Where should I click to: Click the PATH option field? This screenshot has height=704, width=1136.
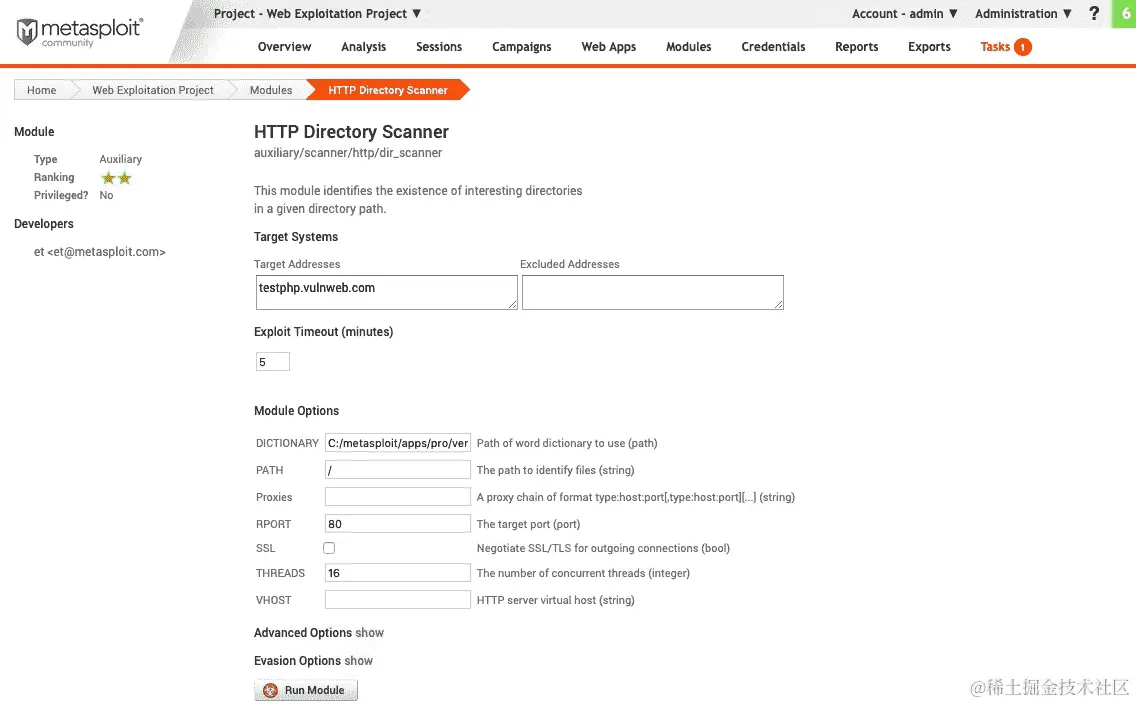(x=398, y=469)
